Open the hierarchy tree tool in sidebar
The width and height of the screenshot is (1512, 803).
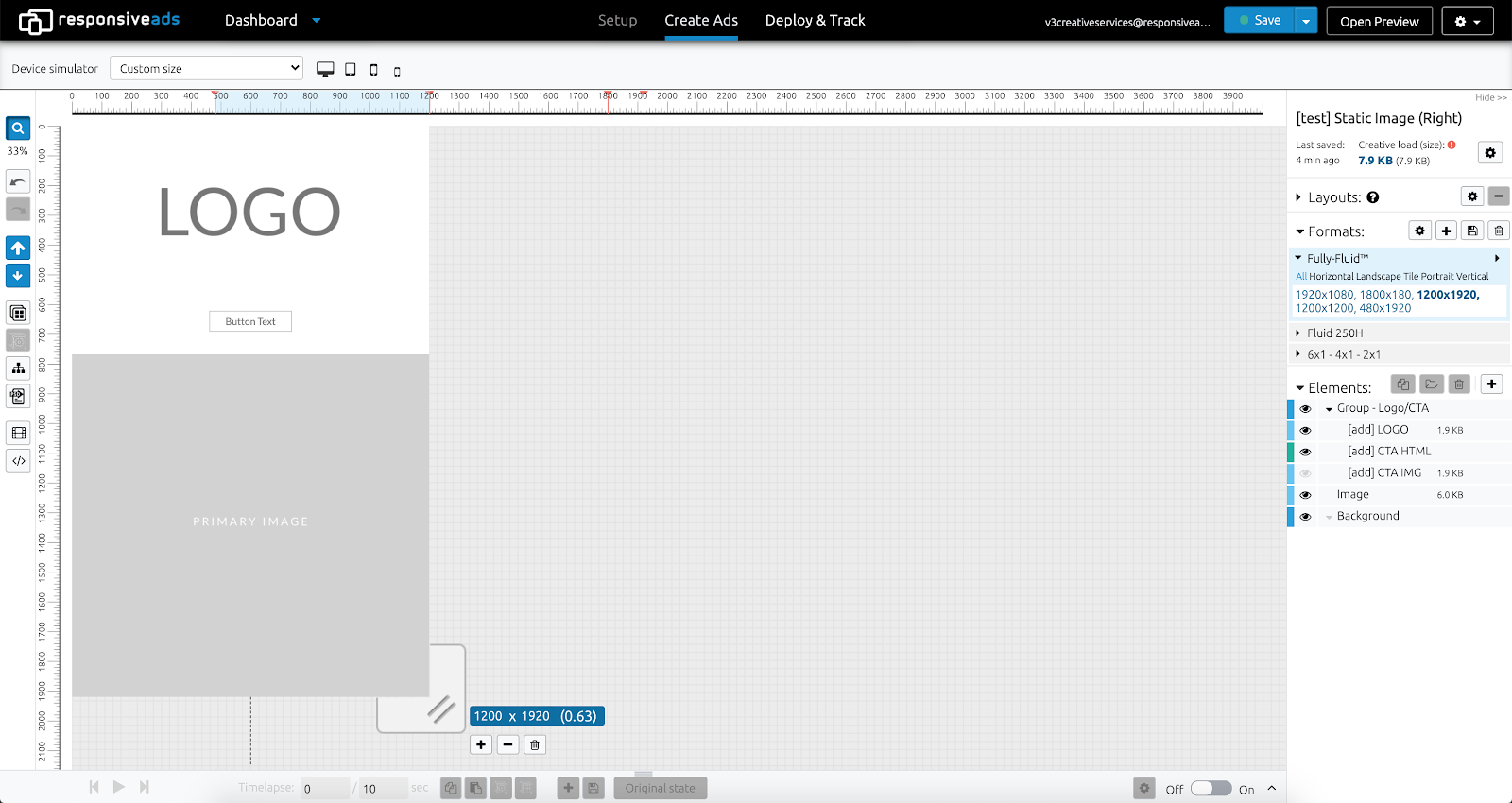point(18,367)
